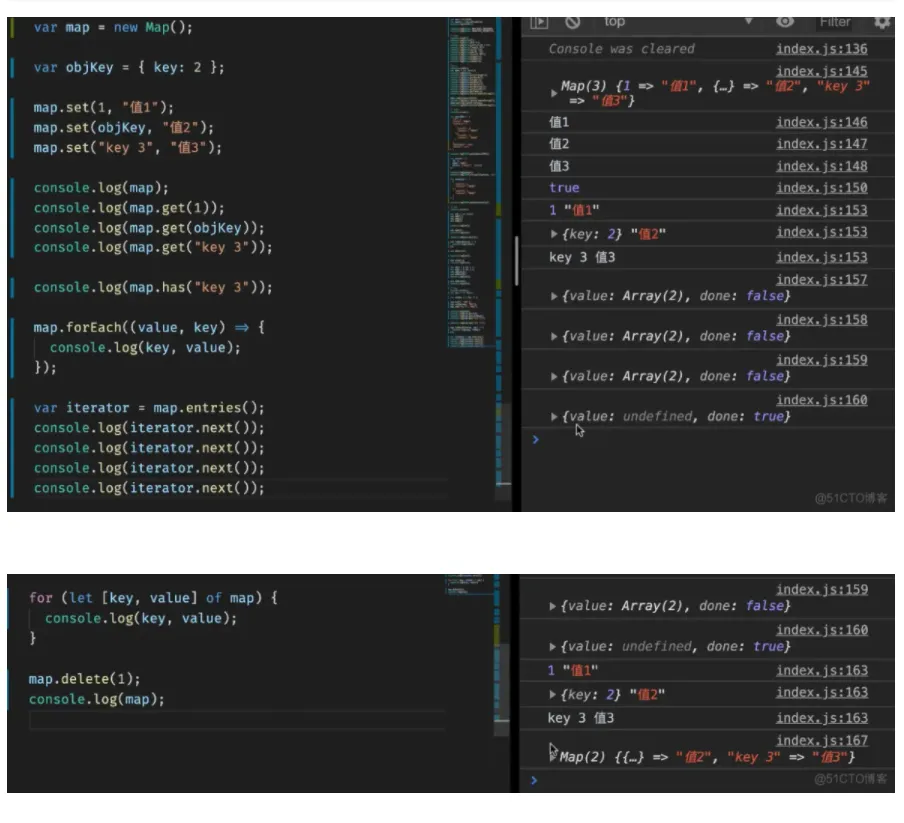Click console output line '值2'

click(559, 144)
